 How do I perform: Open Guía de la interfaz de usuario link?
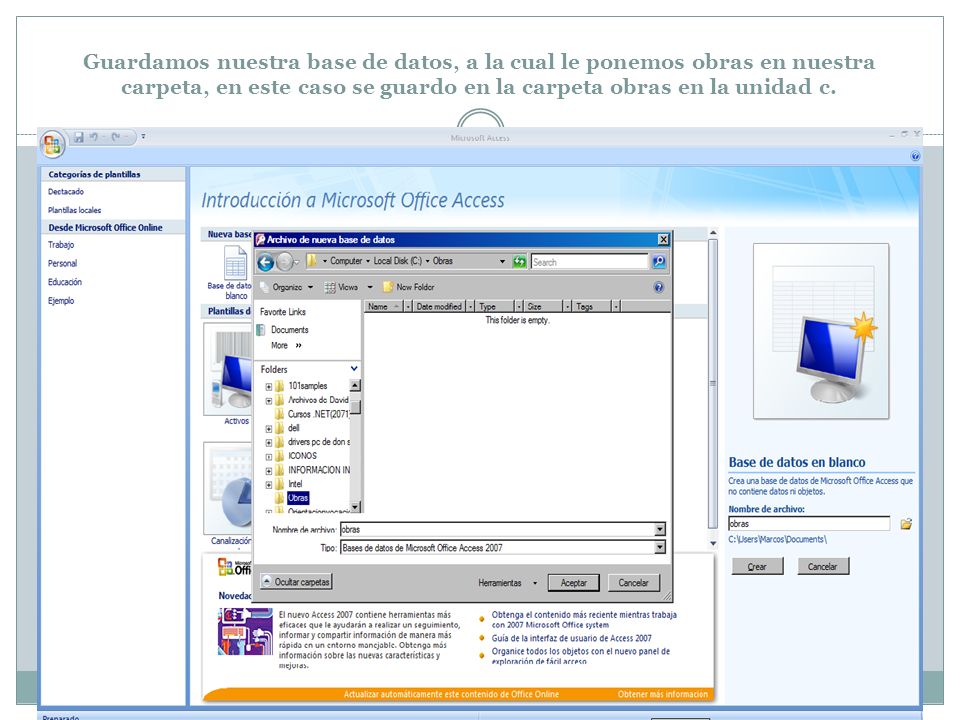572,639
